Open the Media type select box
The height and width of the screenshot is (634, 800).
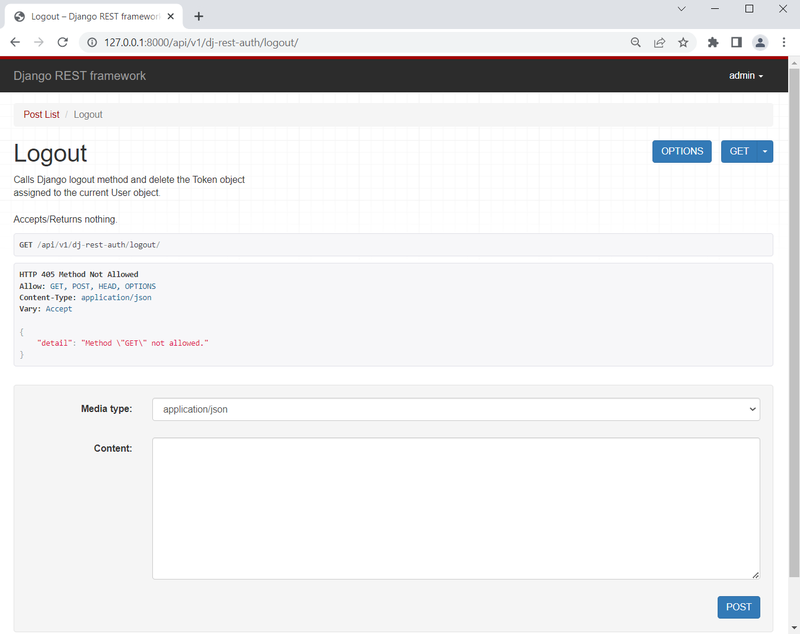456,409
